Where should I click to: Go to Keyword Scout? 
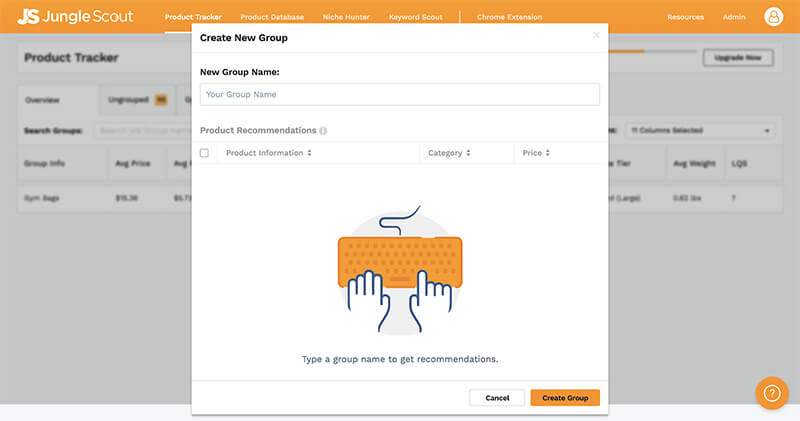coord(418,17)
